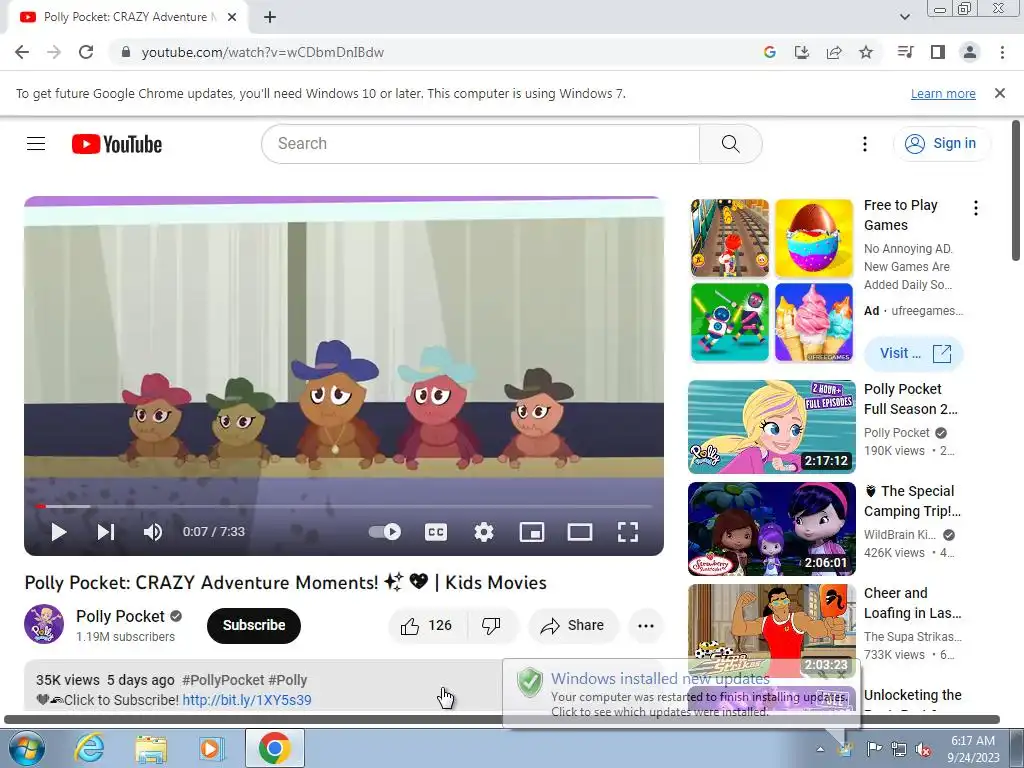
Task: Go fullscreen on the video
Action: tap(628, 532)
